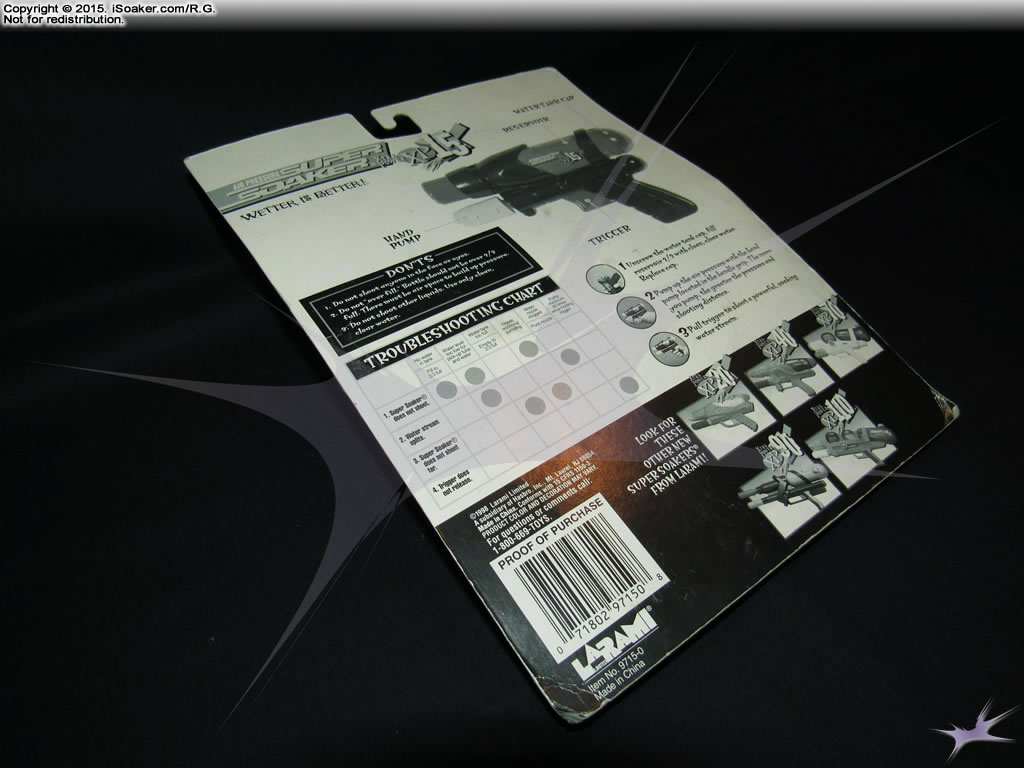1024x768 pixels.
Task: Click the "WETTER IS BETTER!" slogan
Action: pos(306,199)
